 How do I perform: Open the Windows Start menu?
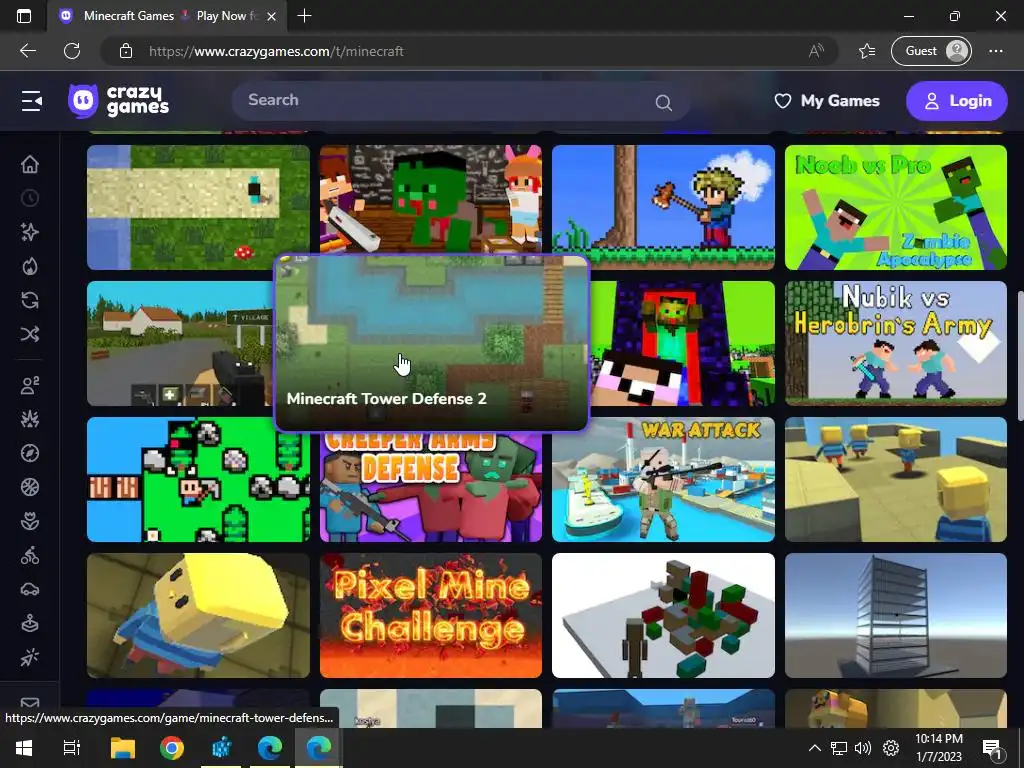[x=24, y=748]
